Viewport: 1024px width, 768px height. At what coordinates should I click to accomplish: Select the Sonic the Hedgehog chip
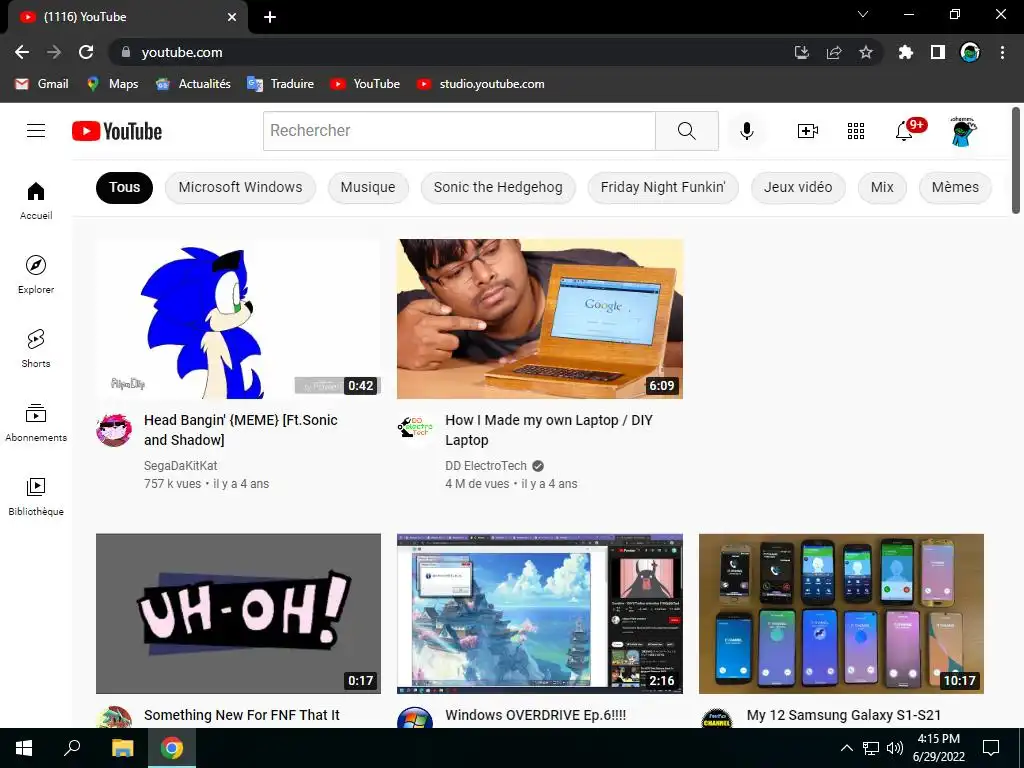point(498,187)
